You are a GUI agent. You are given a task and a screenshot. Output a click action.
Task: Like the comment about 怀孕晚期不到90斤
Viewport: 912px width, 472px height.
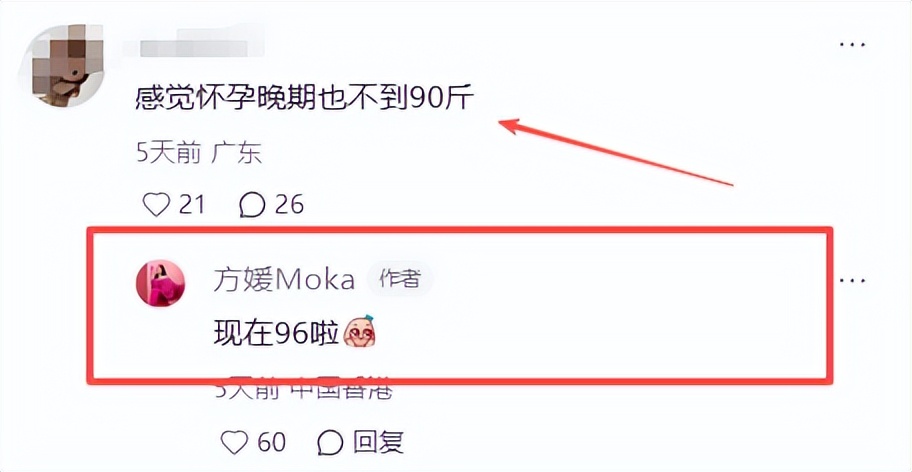[156, 204]
